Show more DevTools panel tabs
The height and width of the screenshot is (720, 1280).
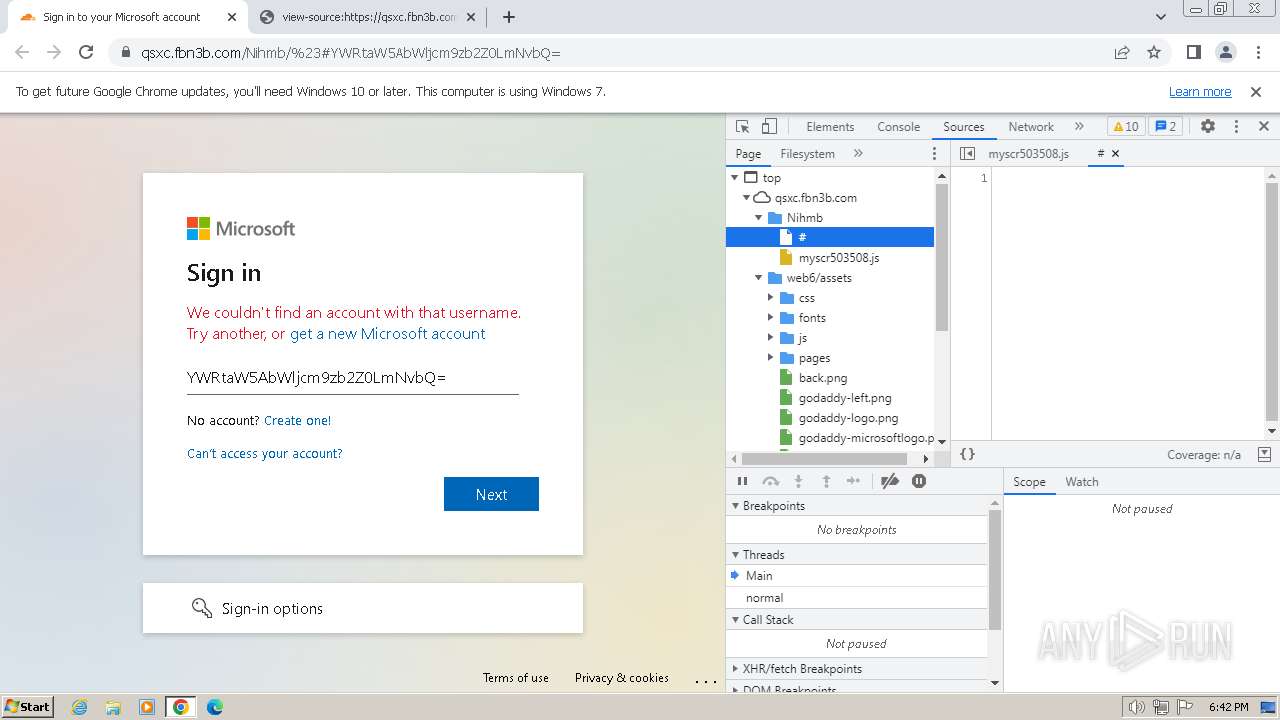pyautogui.click(x=1079, y=127)
